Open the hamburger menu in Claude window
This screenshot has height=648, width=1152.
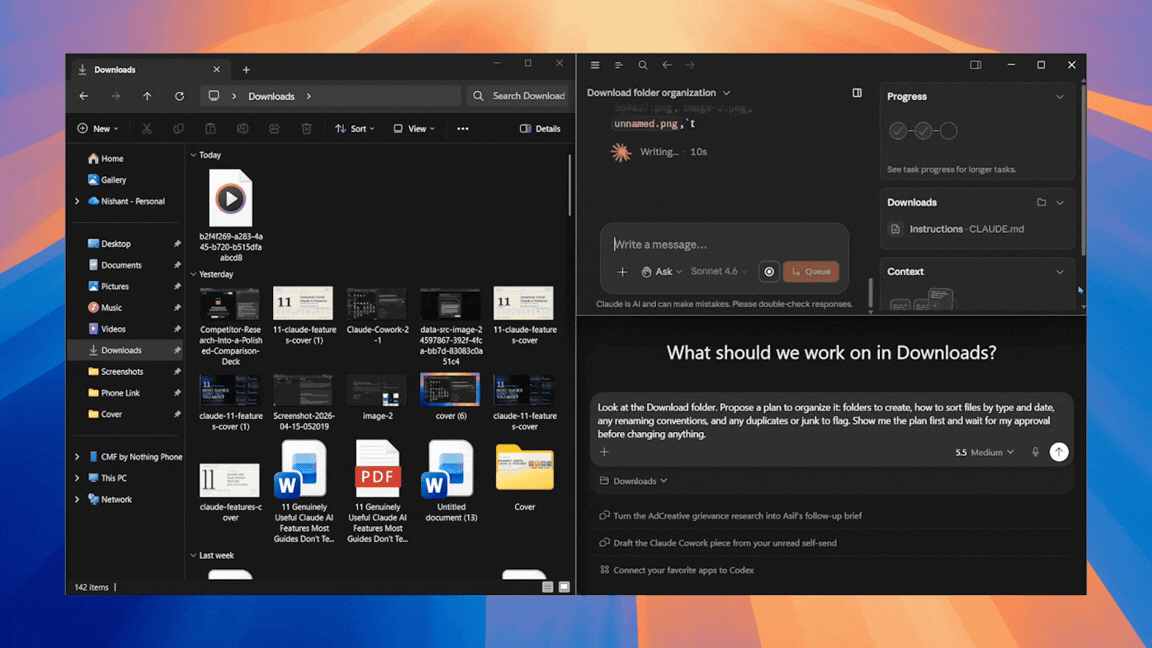point(595,65)
